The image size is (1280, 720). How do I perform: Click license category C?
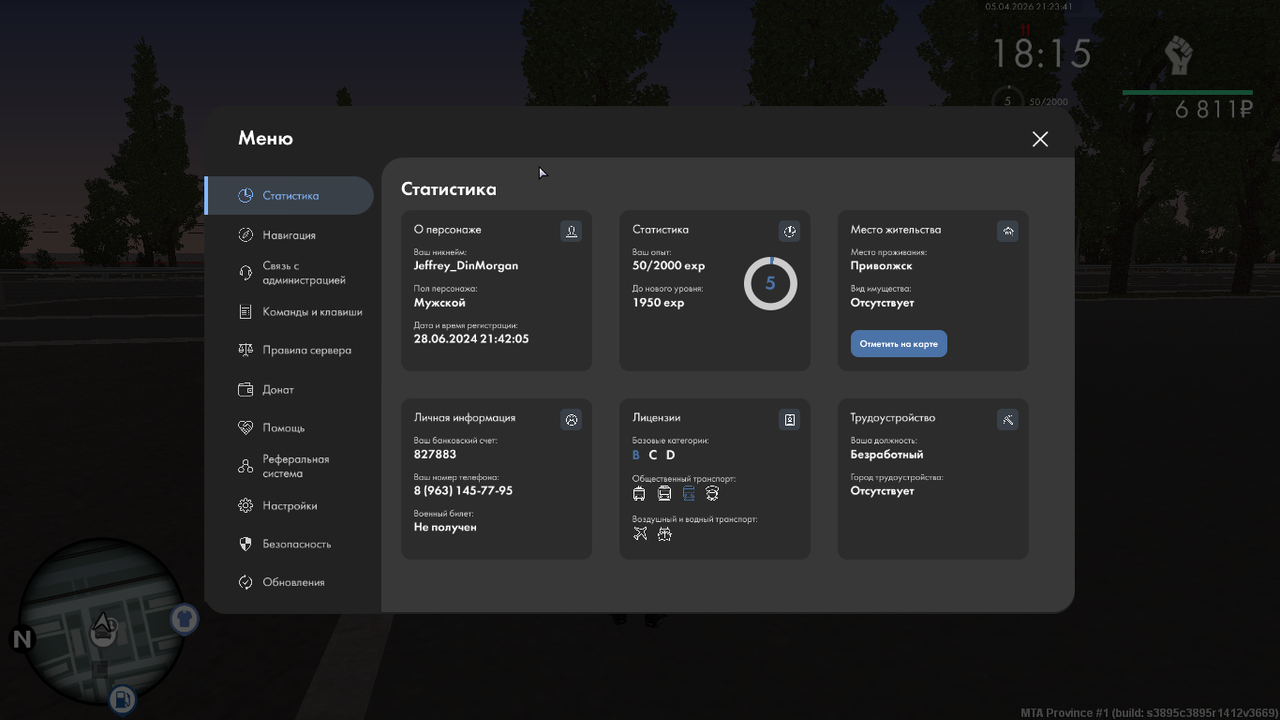653,455
